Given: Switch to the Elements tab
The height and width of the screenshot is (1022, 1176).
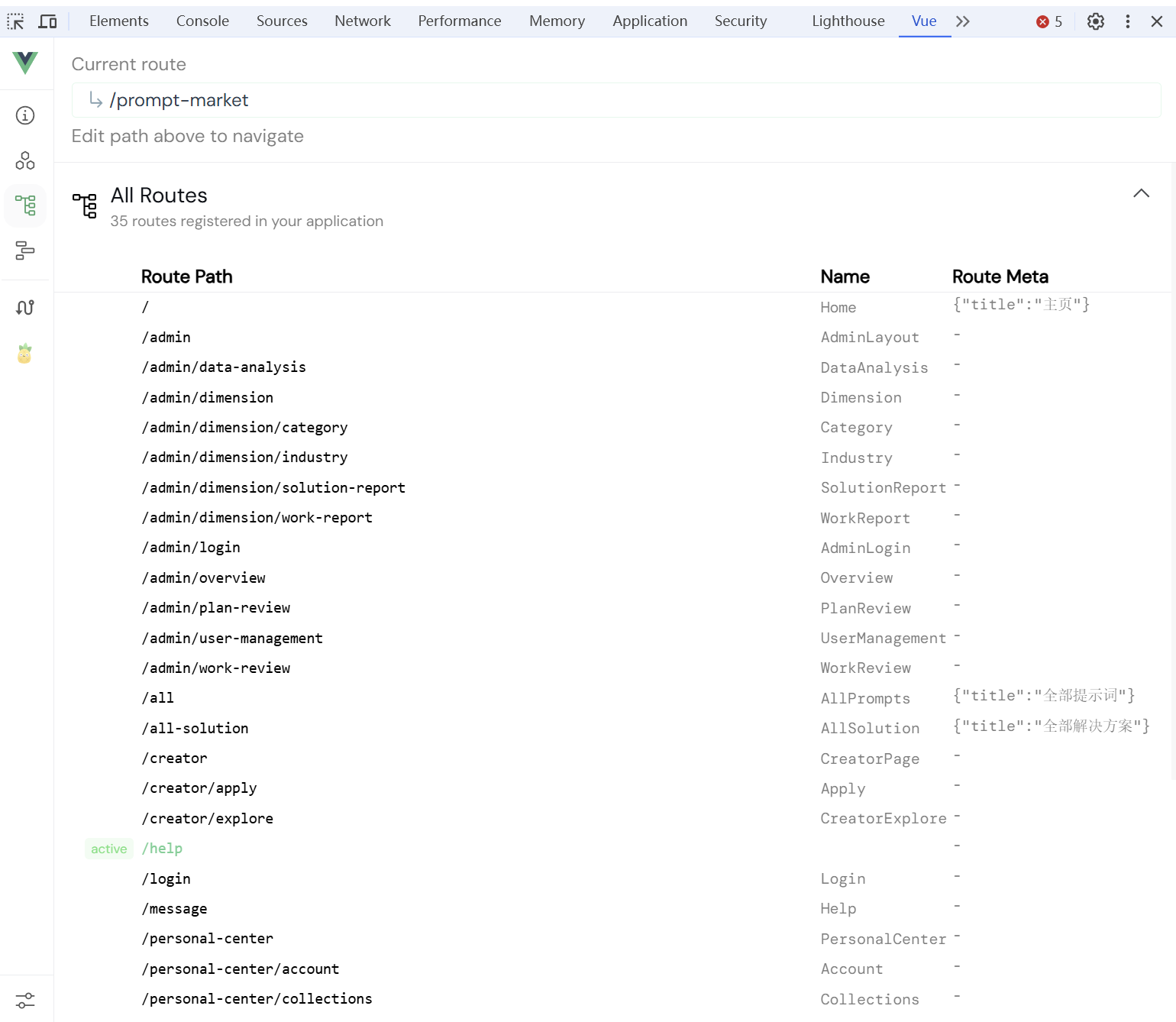Looking at the screenshot, I should [x=119, y=21].
